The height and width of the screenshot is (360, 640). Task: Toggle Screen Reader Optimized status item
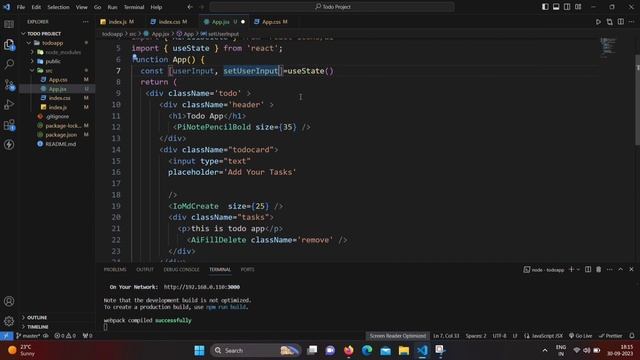point(398,336)
